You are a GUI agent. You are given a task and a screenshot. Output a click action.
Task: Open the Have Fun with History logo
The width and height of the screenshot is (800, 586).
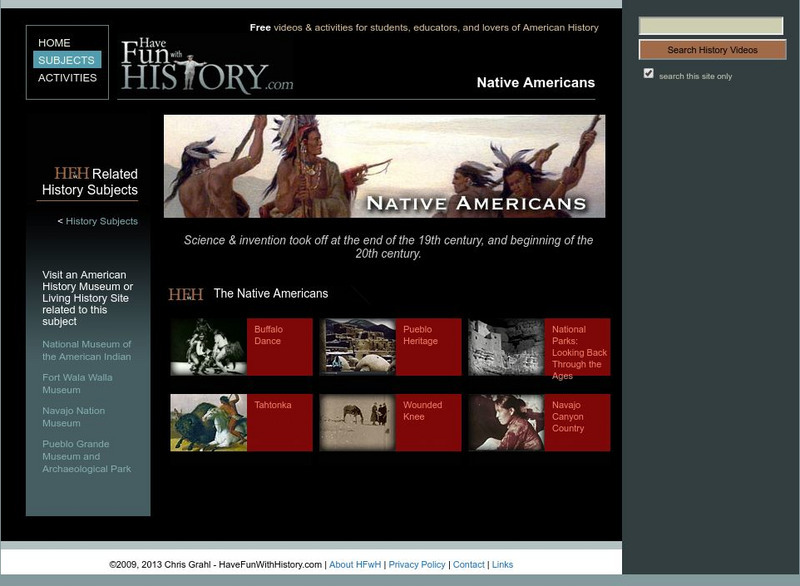click(x=207, y=66)
